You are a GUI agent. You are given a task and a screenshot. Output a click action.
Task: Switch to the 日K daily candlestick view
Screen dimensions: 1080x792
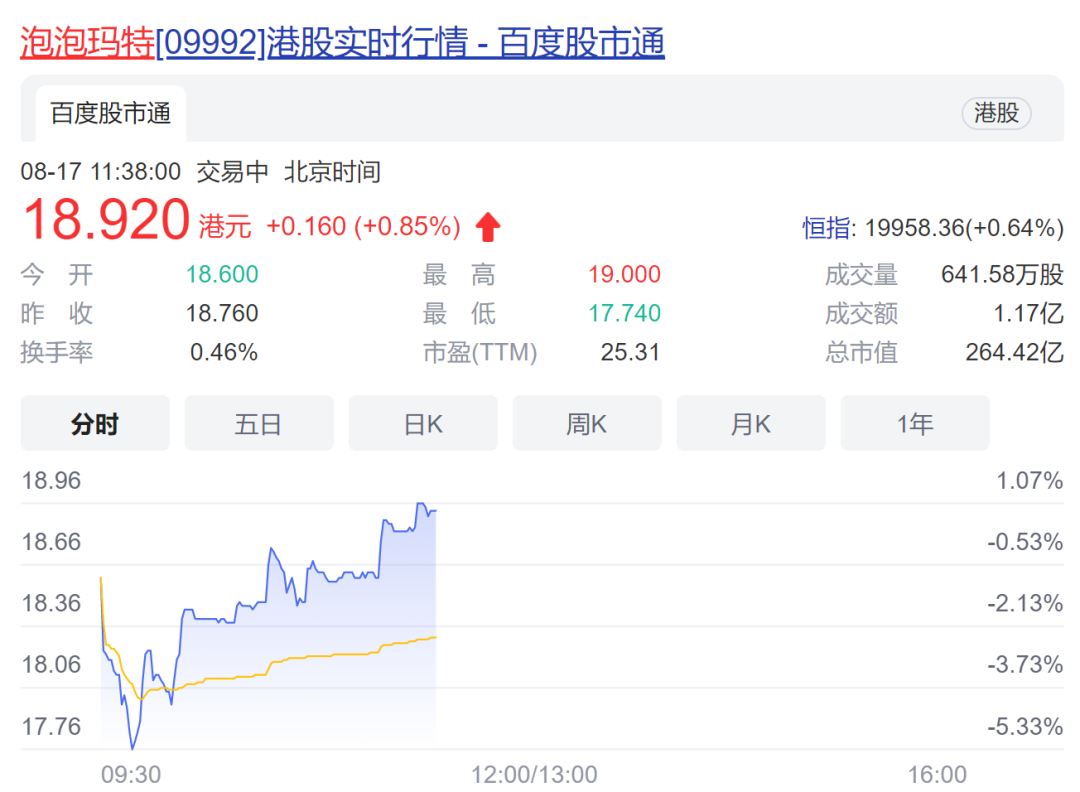coord(423,424)
